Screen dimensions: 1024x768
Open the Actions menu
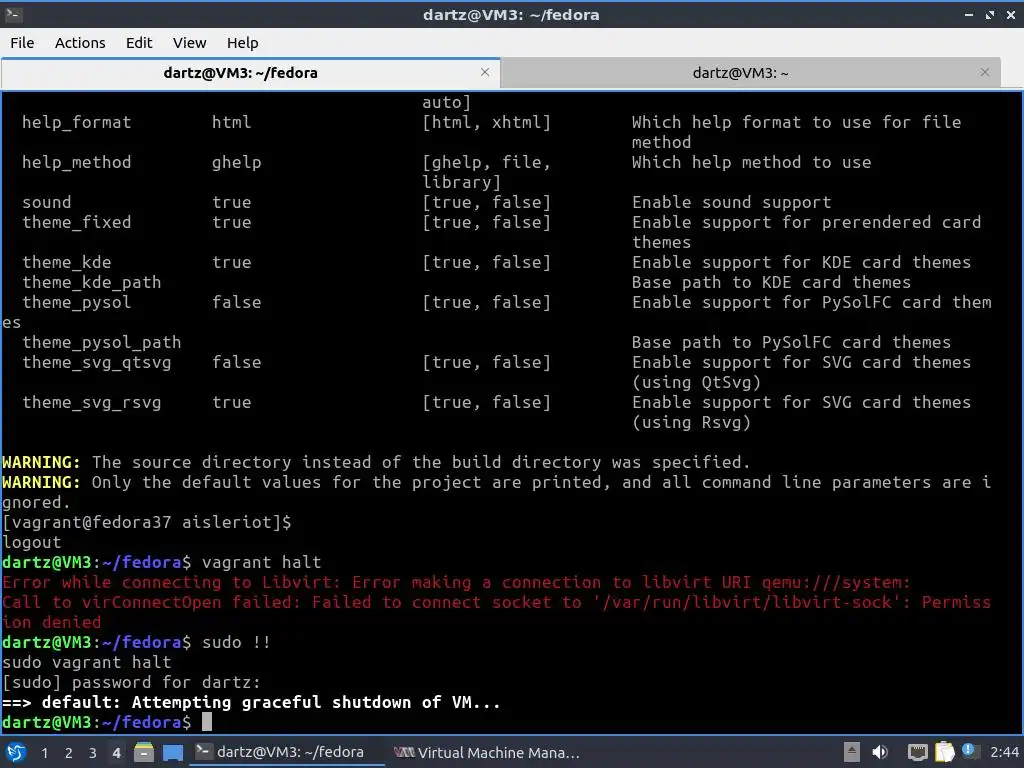click(80, 43)
